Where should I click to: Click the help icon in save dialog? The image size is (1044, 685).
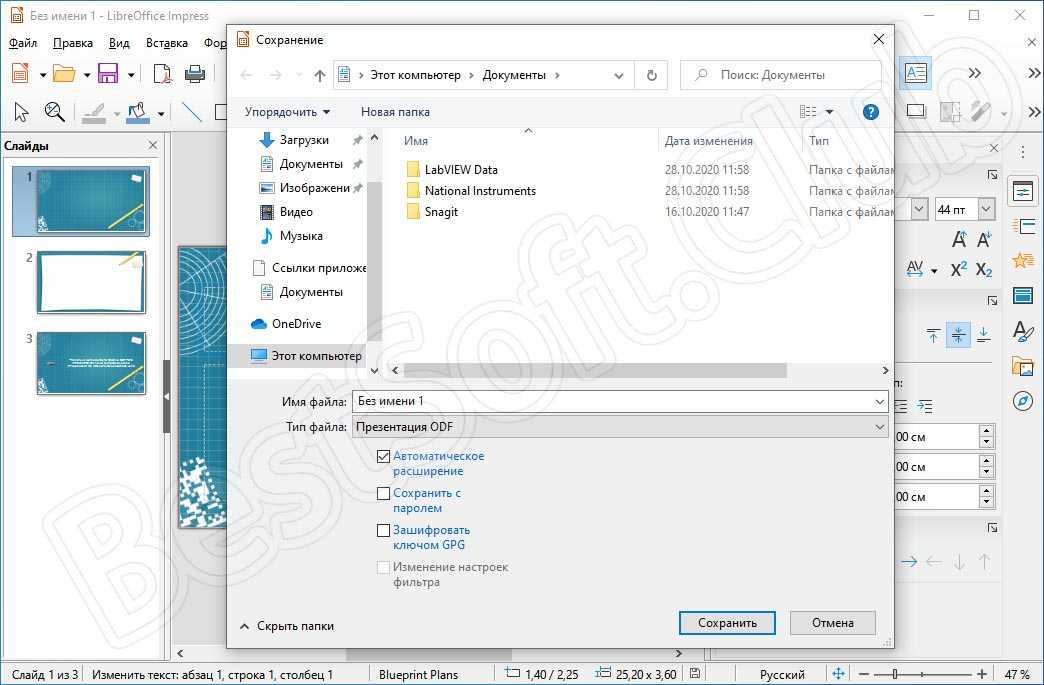click(871, 112)
